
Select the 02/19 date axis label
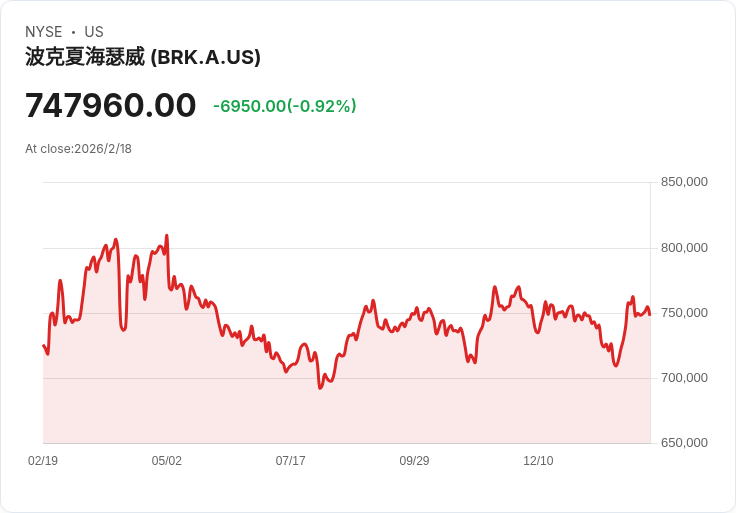(x=43, y=461)
